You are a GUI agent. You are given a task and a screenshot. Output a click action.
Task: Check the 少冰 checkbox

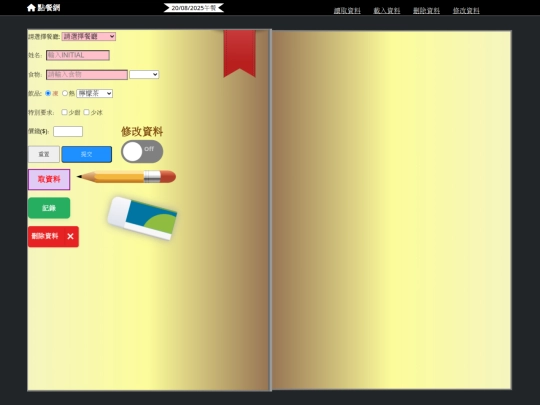tap(86, 112)
